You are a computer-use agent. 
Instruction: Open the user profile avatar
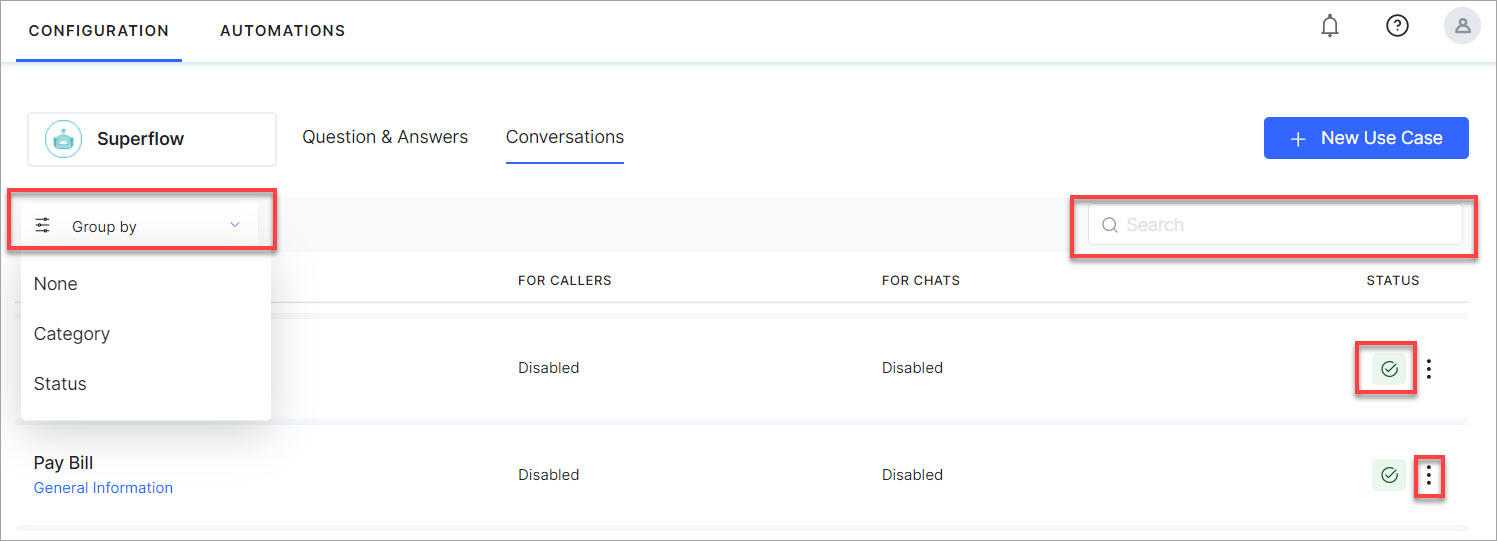(1462, 27)
